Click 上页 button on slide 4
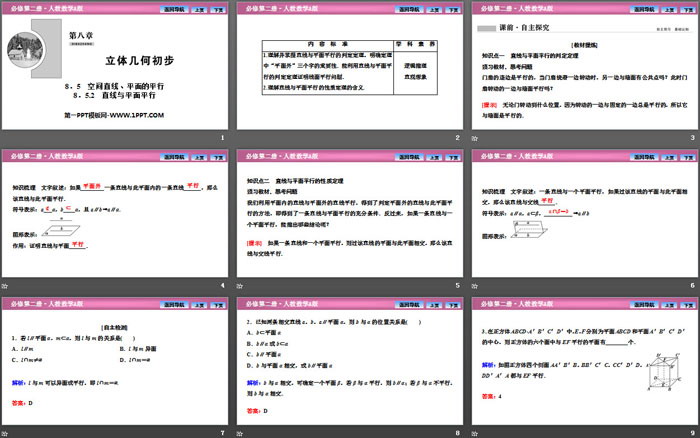Screen dimensions: 700x438 click(x=199, y=157)
